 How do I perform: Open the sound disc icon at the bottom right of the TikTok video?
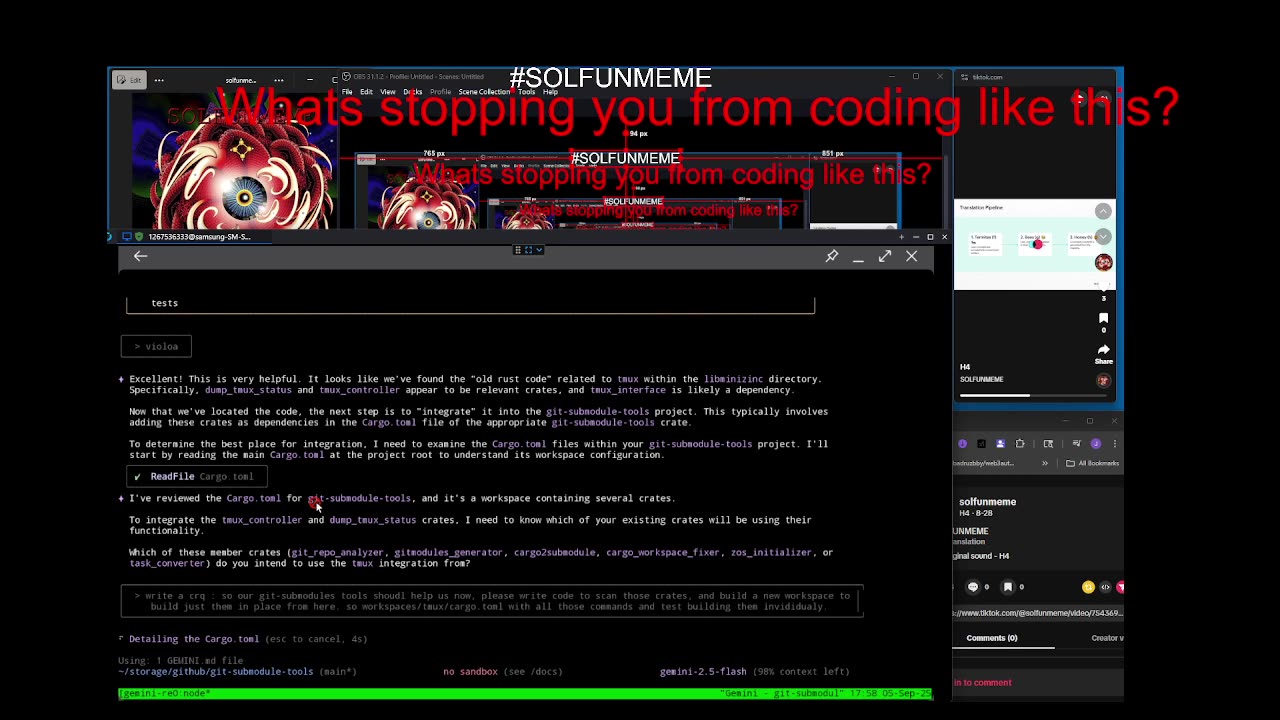click(1103, 380)
